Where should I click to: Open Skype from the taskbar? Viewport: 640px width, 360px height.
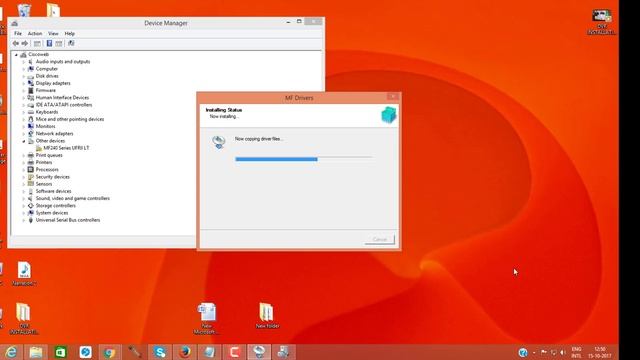click(160, 352)
